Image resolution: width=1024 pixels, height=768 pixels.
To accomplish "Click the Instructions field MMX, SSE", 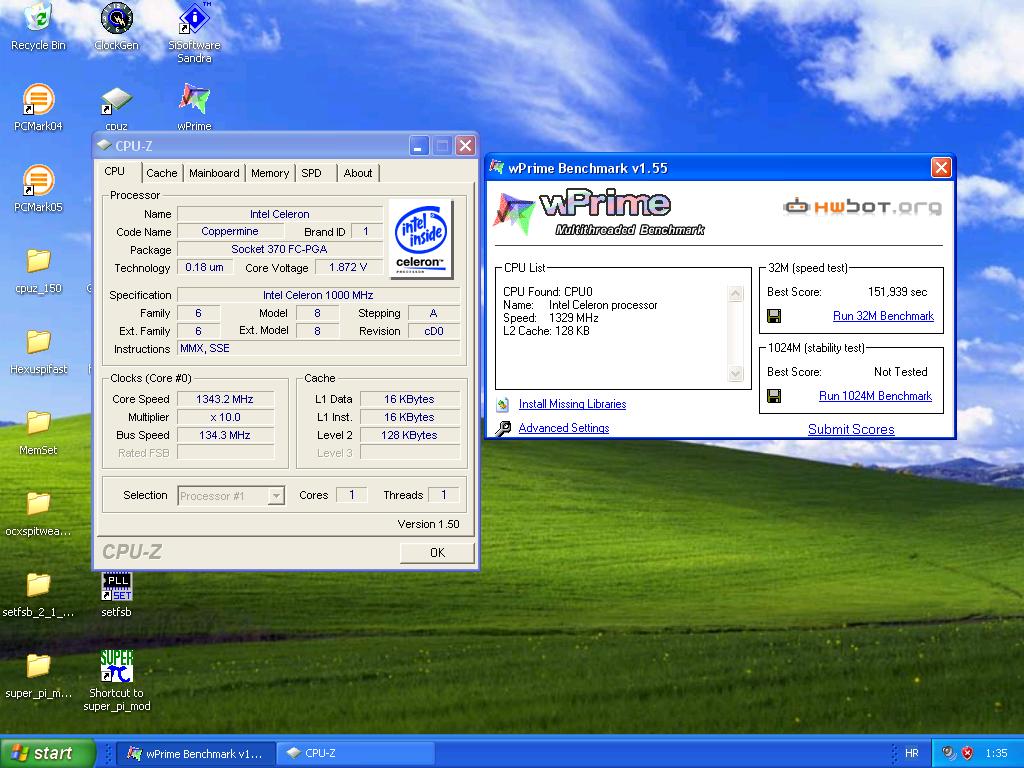I will (318, 349).
